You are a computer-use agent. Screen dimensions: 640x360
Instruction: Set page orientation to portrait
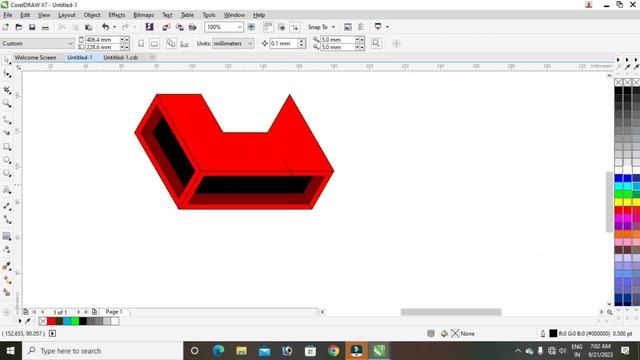click(141, 43)
